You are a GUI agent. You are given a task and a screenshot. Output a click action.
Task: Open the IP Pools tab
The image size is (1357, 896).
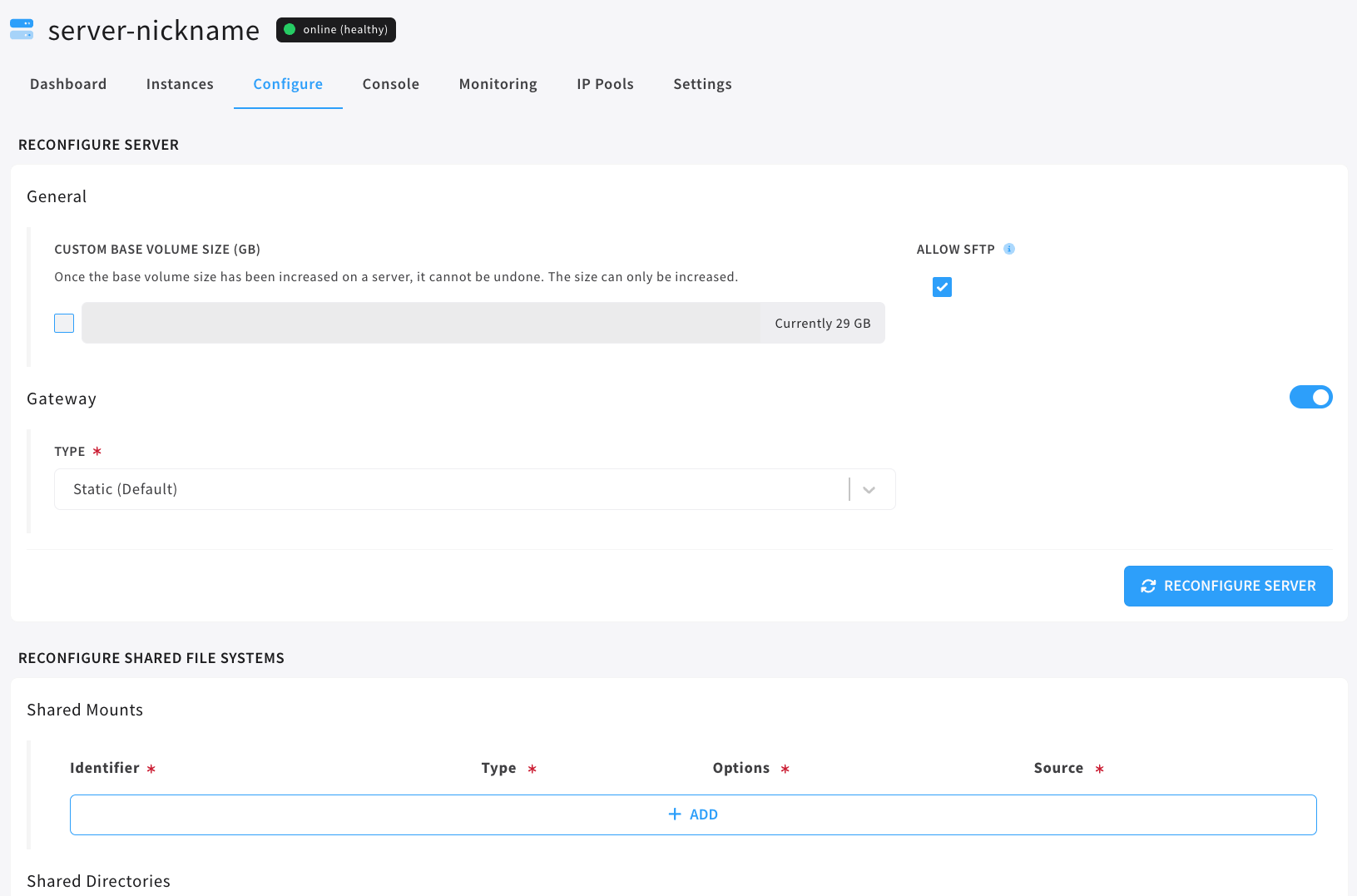[605, 84]
